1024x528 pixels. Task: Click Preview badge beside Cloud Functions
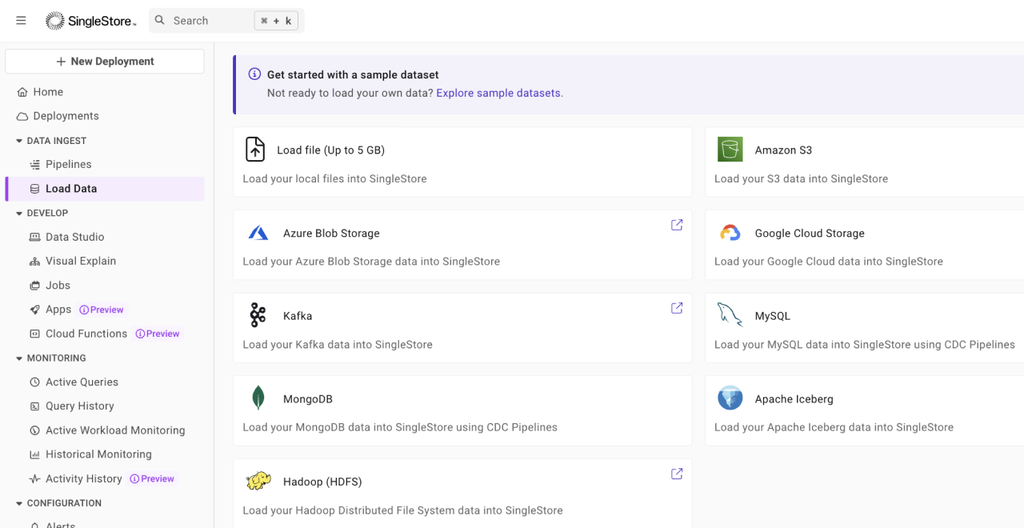tap(157, 334)
